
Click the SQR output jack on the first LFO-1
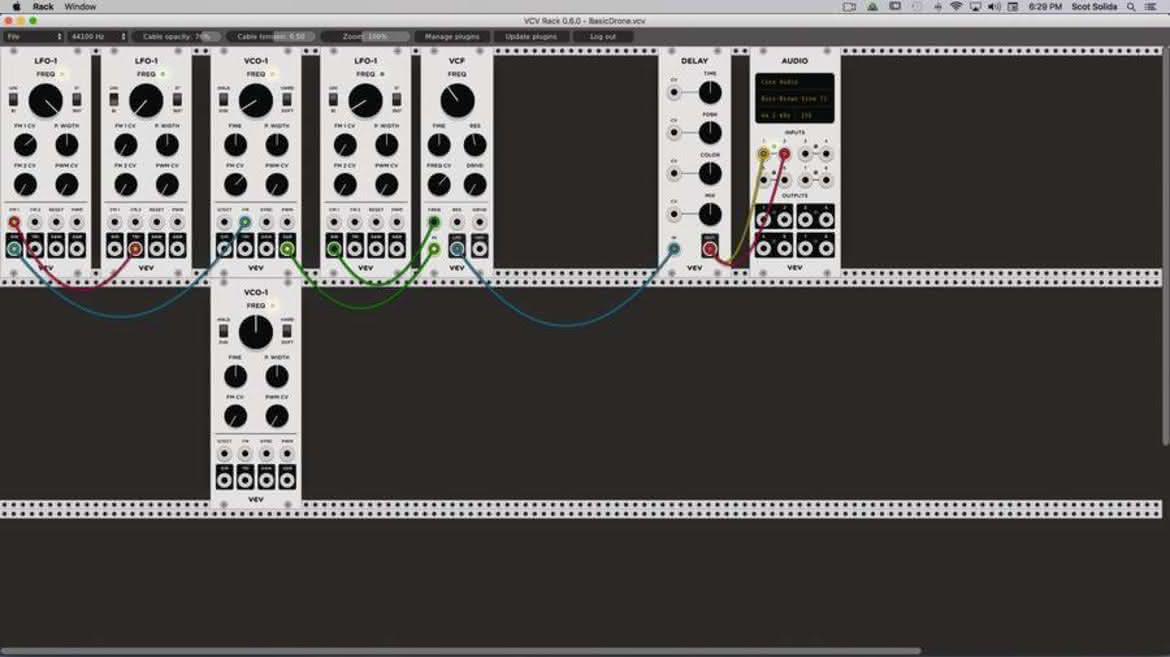click(x=77, y=249)
